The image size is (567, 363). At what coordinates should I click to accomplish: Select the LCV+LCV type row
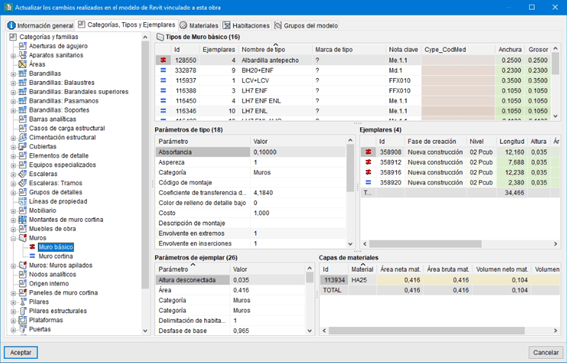(353, 81)
